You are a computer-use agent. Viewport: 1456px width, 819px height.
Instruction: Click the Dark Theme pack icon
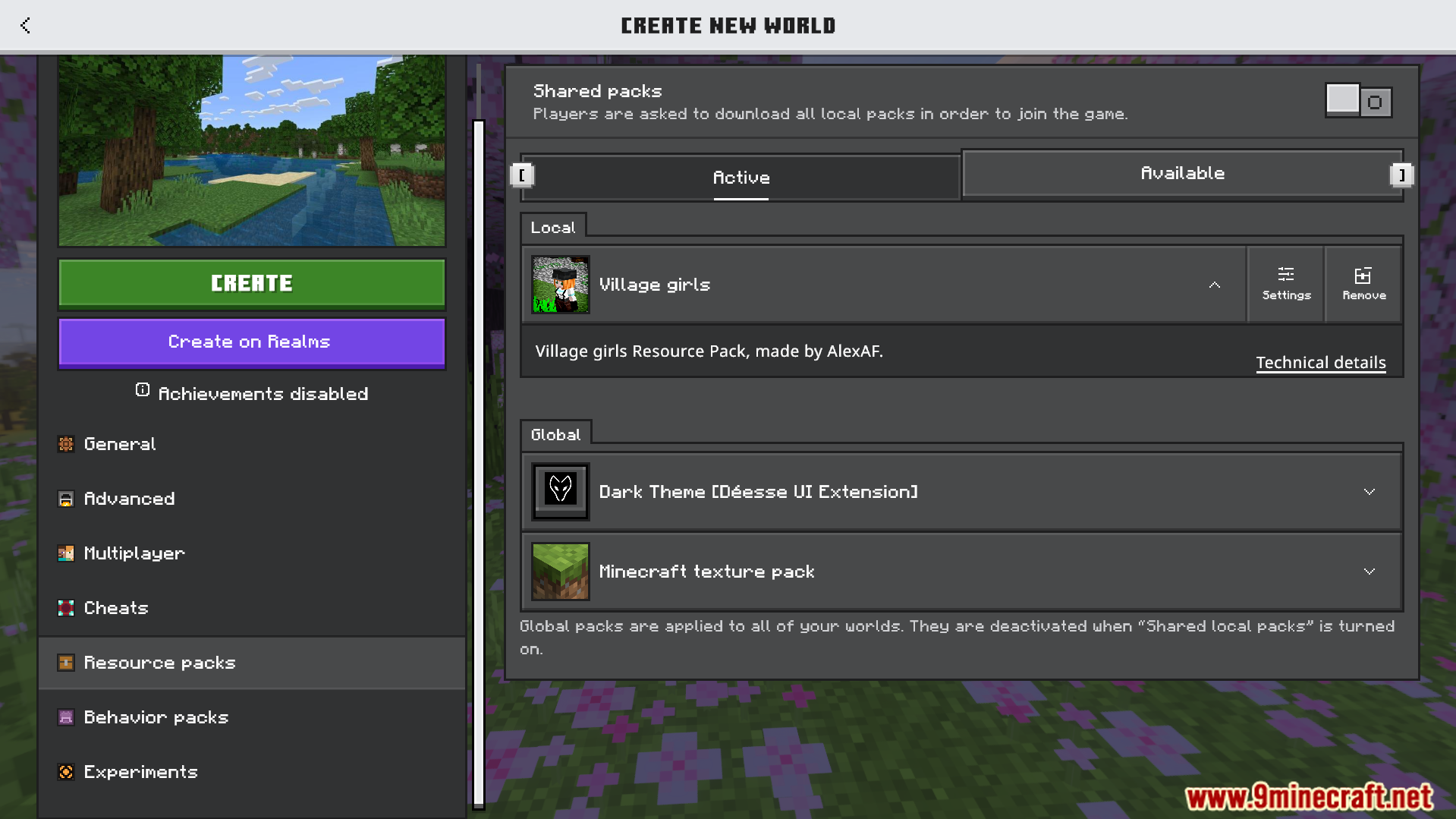click(561, 492)
